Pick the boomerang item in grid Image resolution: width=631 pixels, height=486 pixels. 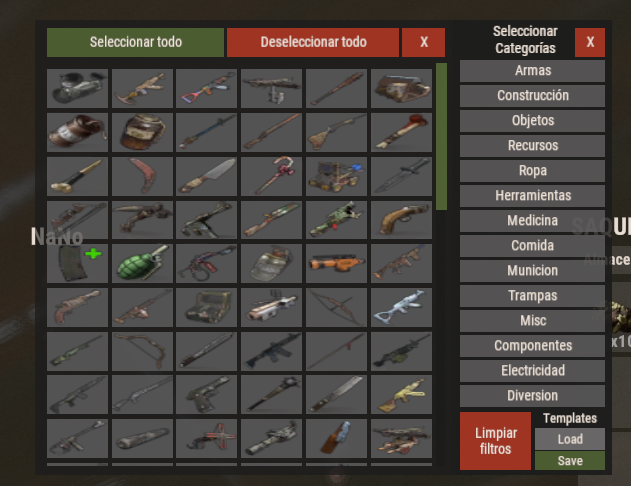pos(142,176)
